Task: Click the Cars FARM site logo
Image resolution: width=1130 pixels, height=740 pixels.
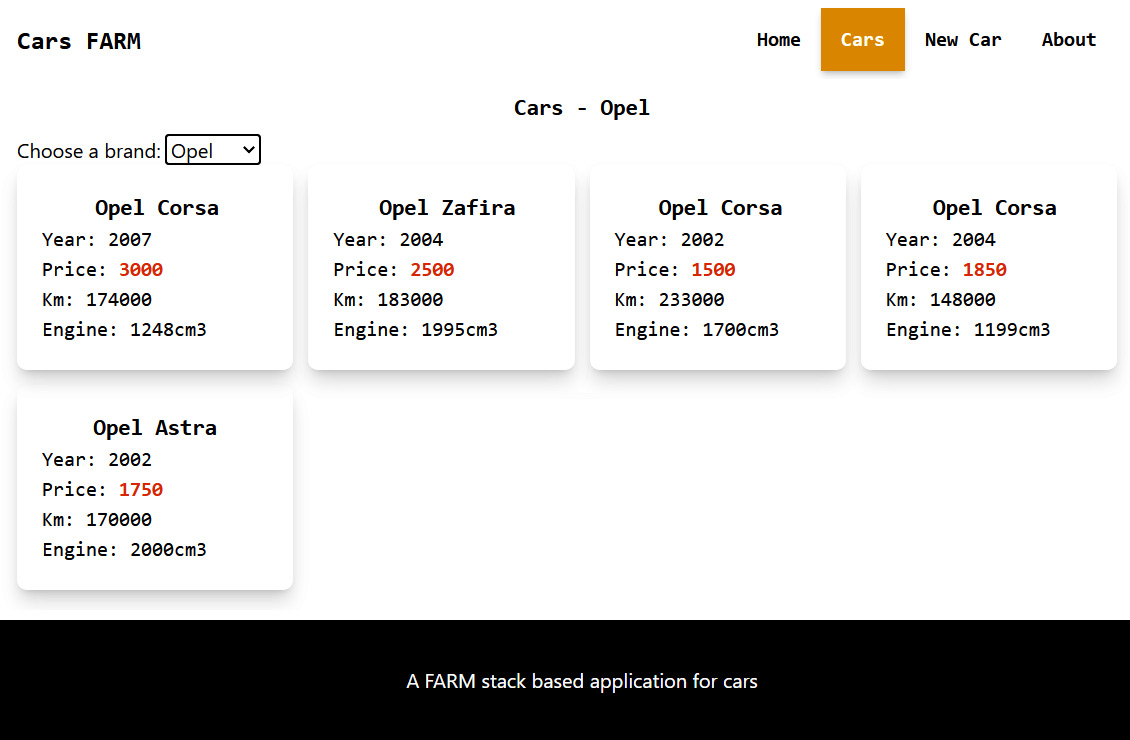Action: click(x=79, y=41)
